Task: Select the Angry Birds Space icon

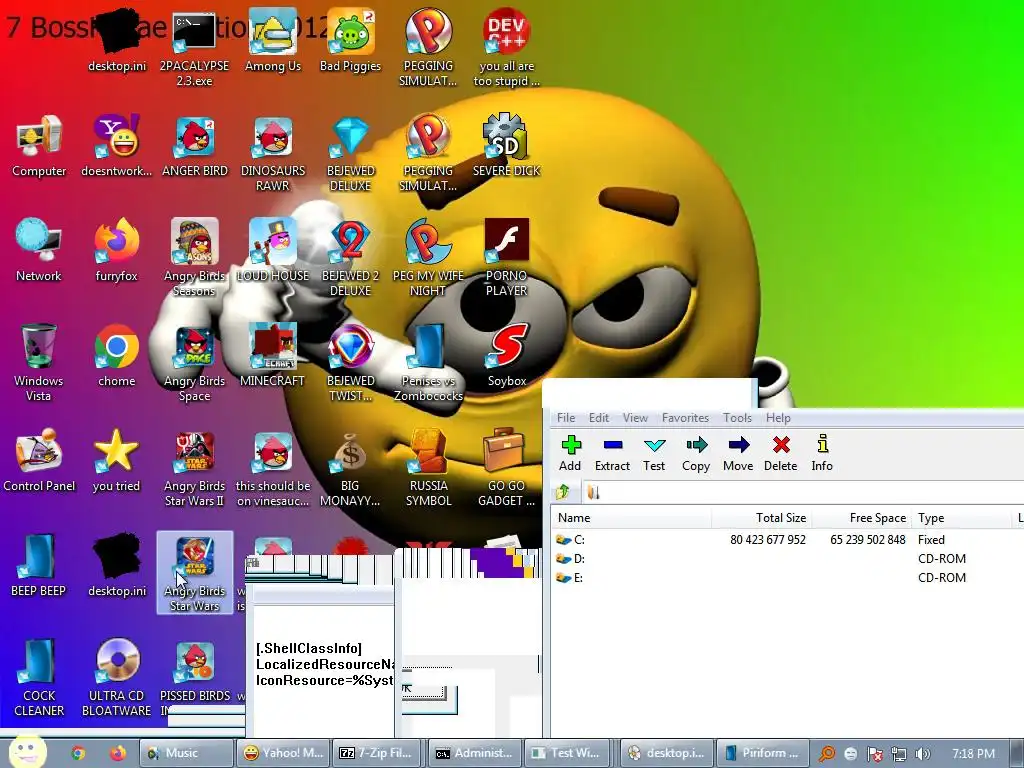Action: click(x=195, y=362)
